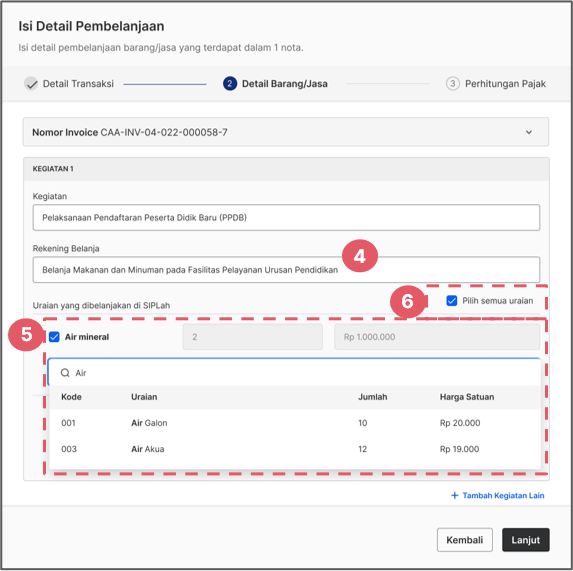Toggle Pilih semua uraian checkbox
This screenshot has height=571, width=573.
pyautogui.click(x=452, y=301)
